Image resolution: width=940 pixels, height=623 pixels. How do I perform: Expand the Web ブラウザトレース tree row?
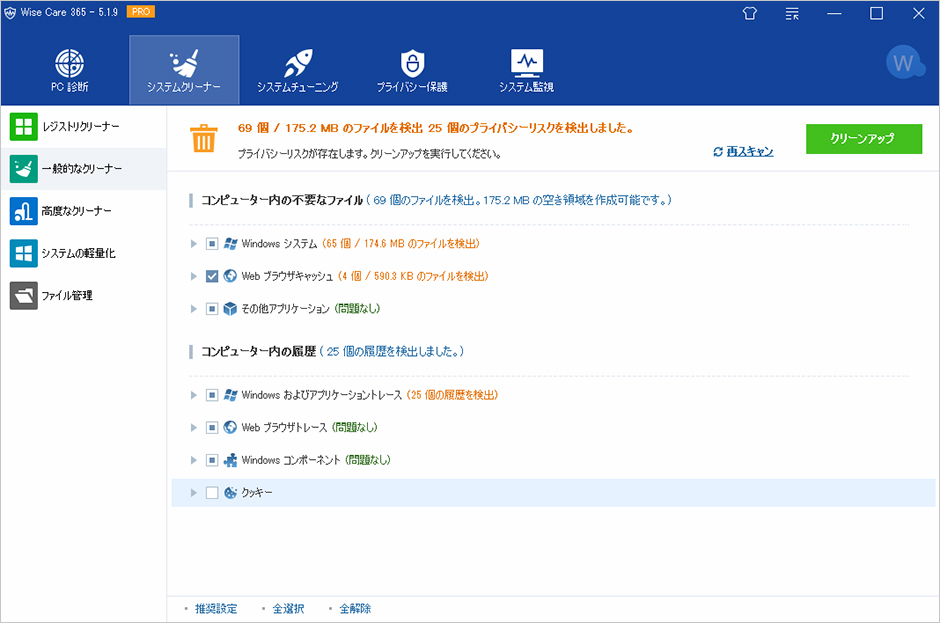(193, 427)
